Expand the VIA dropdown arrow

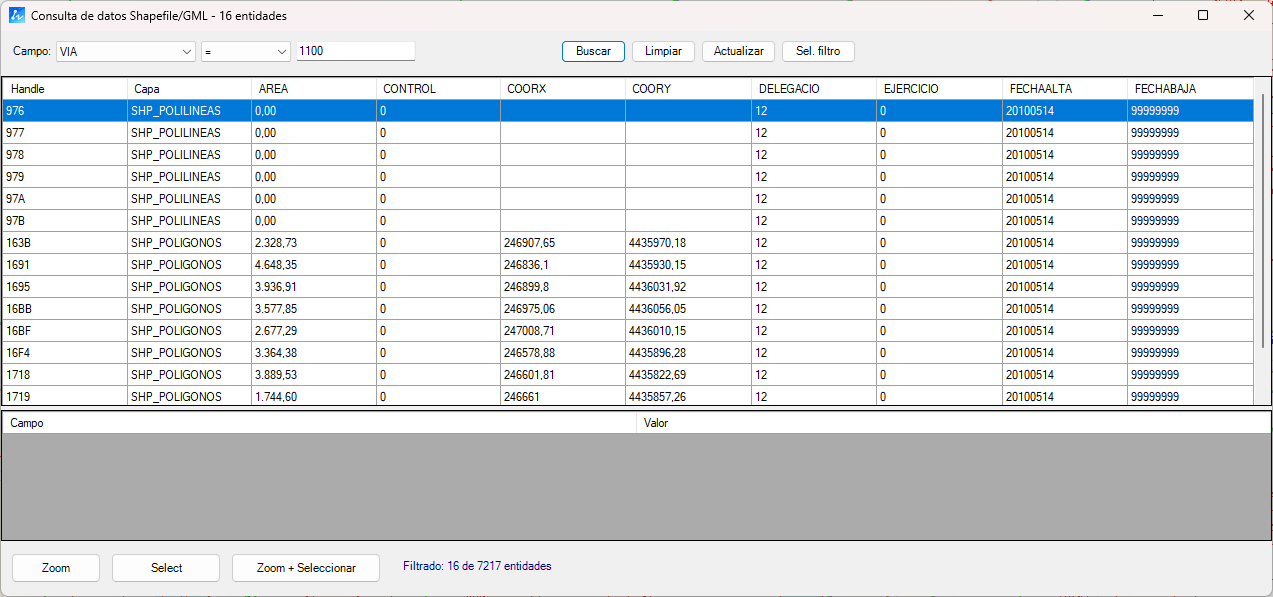tap(185, 51)
